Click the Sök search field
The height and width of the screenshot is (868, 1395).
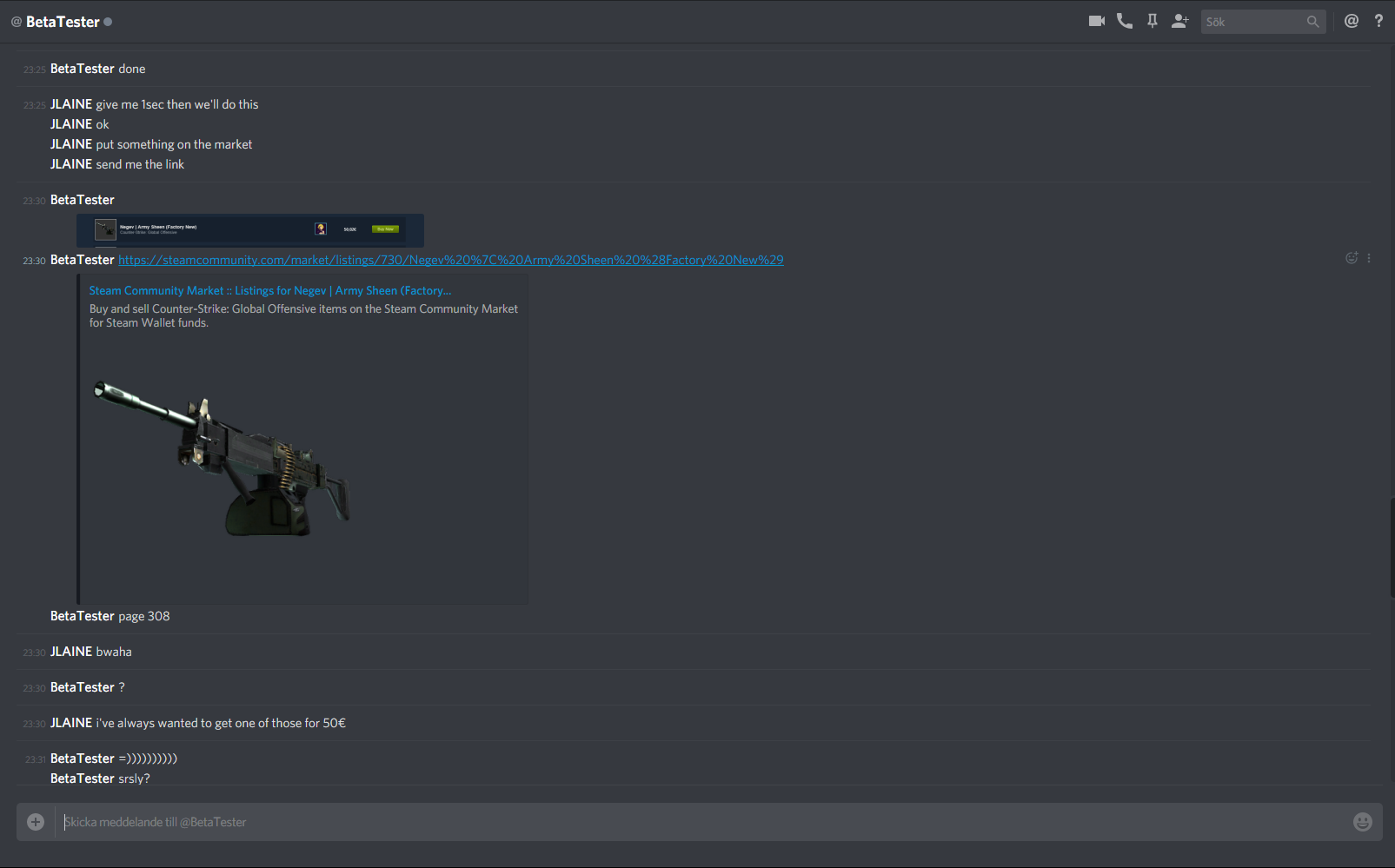[1252, 22]
